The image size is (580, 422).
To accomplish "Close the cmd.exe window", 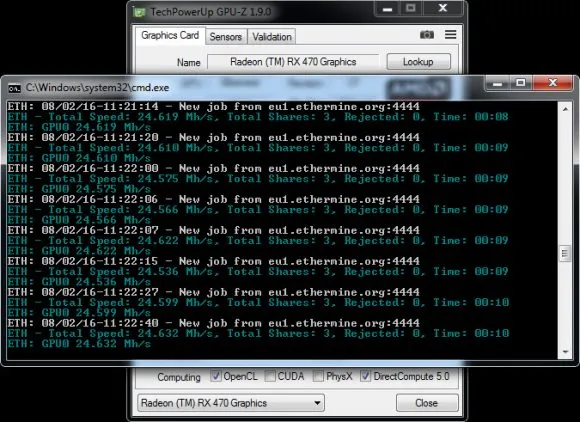I will (553, 83).
